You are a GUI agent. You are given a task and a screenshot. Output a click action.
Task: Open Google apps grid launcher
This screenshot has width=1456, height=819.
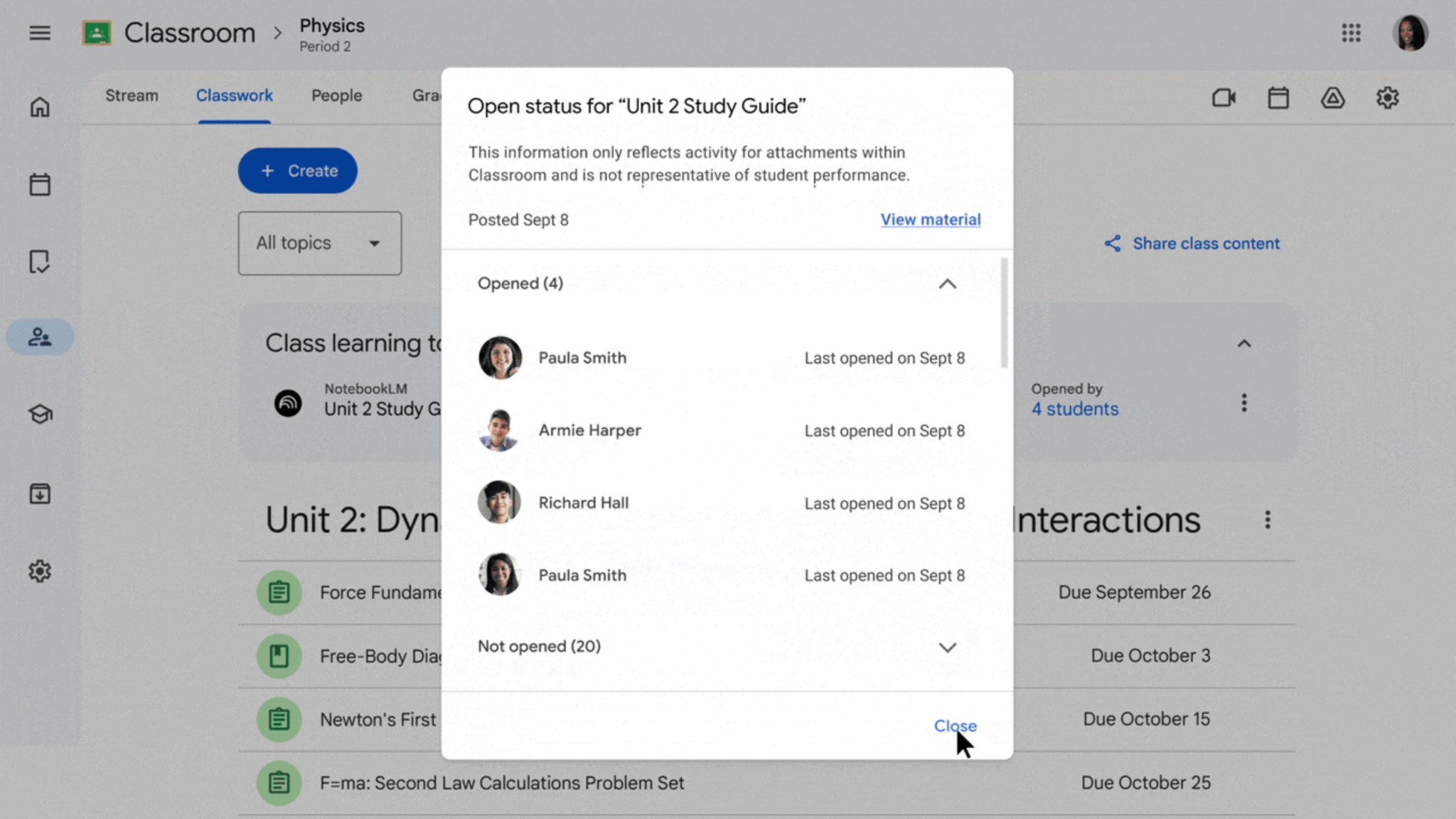click(x=1351, y=33)
